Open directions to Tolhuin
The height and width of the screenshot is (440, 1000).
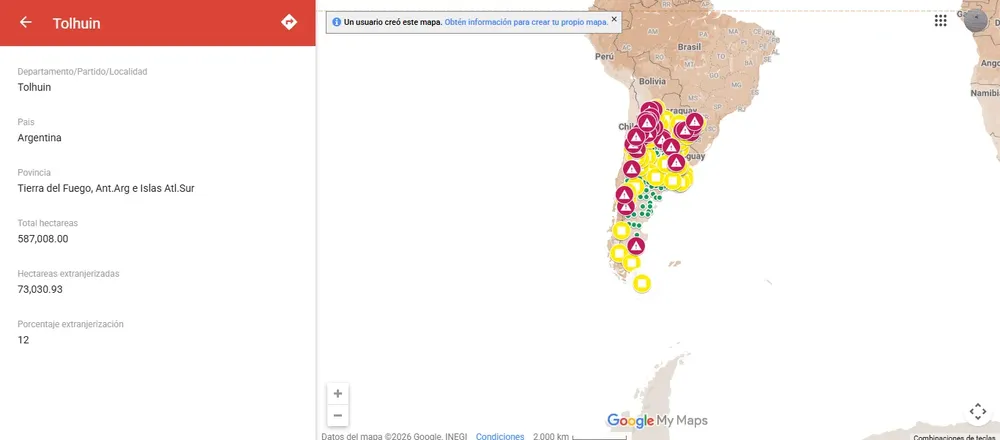[289, 22]
